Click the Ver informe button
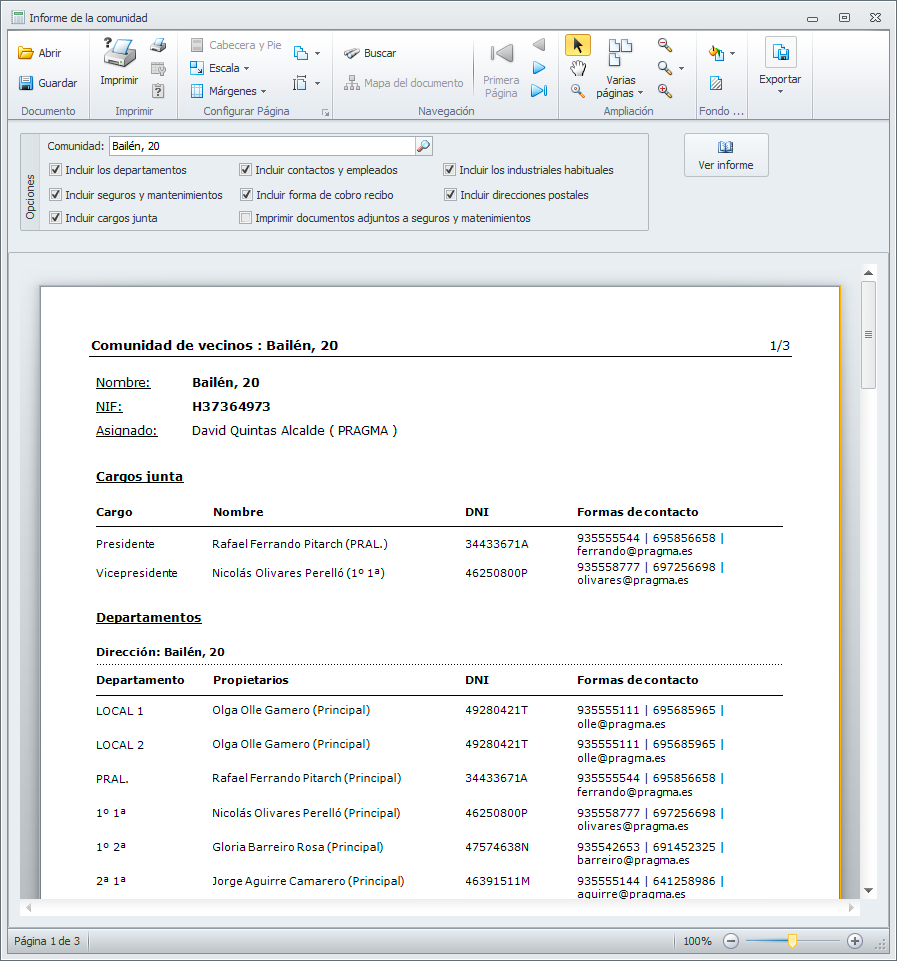This screenshot has height=961, width=897. click(726, 155)
